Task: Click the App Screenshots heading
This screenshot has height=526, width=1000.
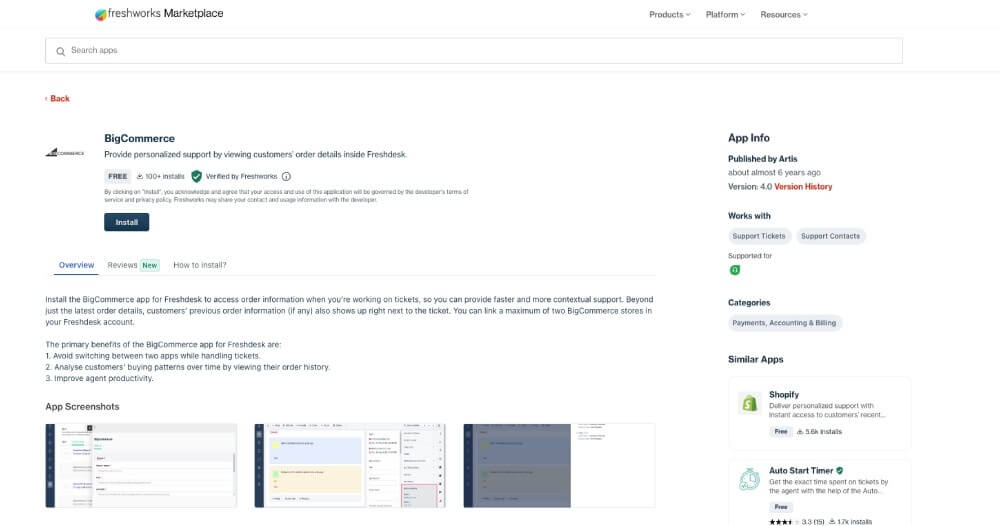Action: pyautogui.click(x=82, y=407)
